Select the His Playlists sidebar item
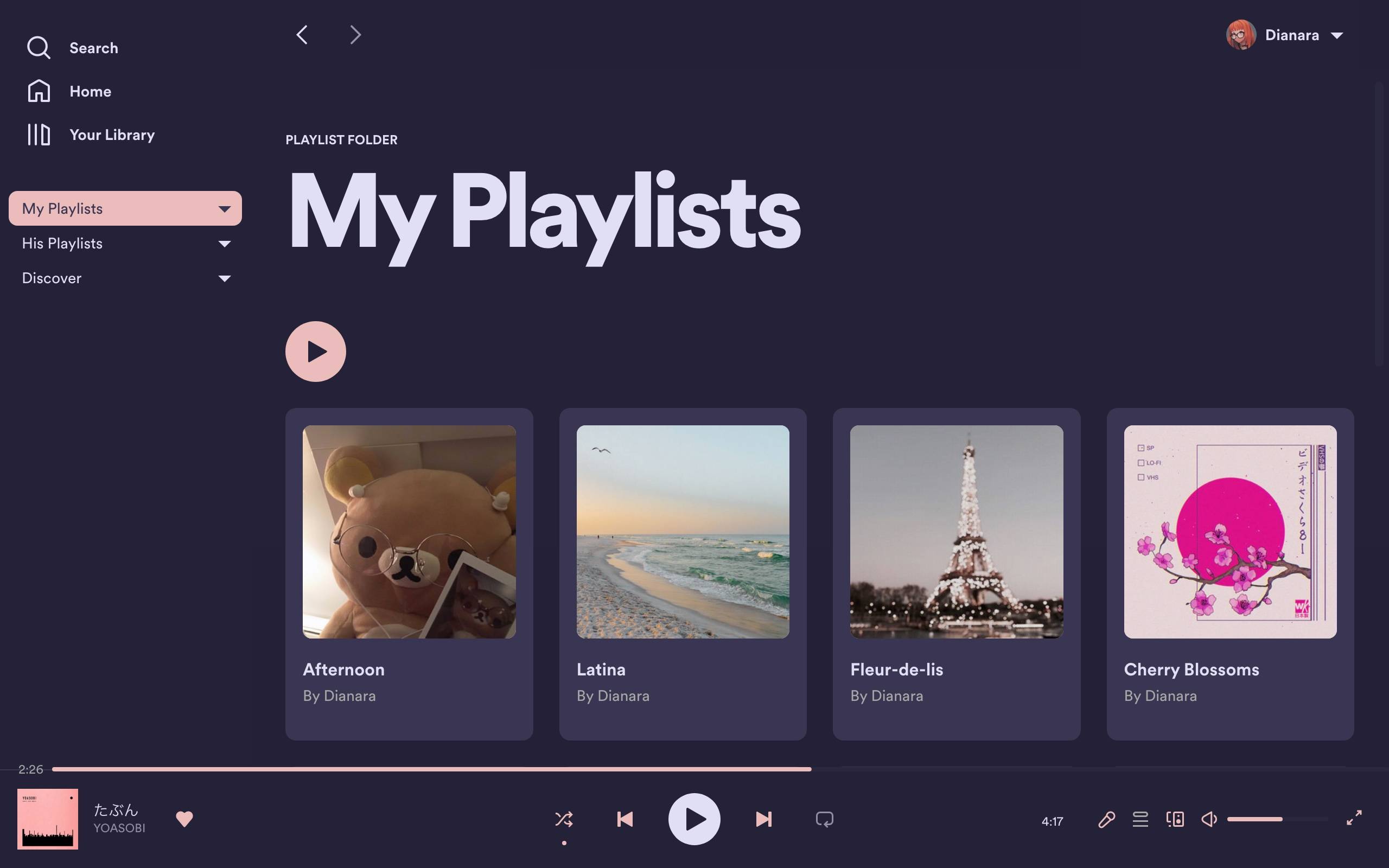The height and width of the screenshot is (868, 1389). click(125, 244)
